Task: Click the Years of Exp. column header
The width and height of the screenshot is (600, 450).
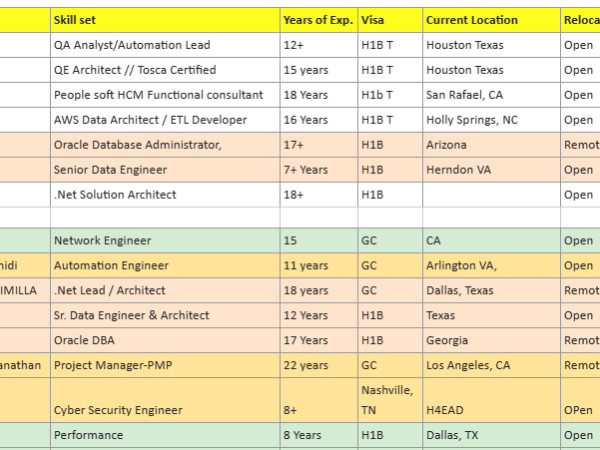Action: [x=318, y=20]
